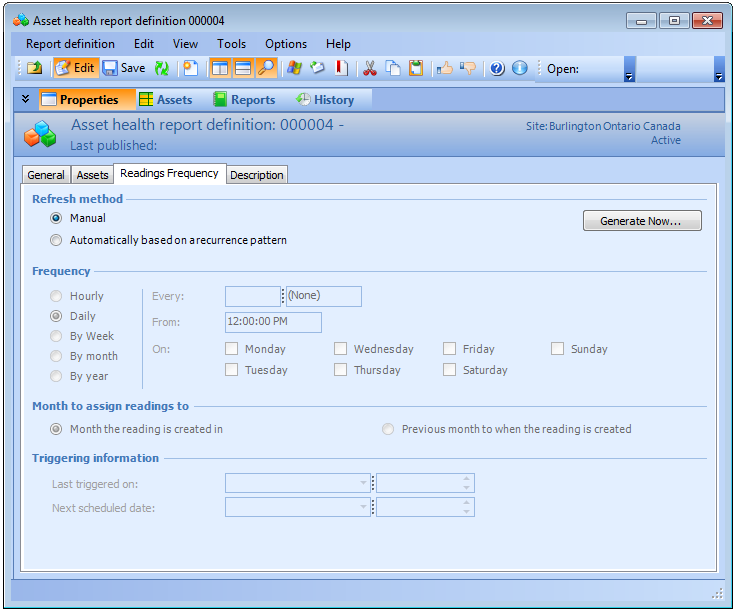Click the thumbs up approve icon
This screenshot has width=736, height=611.
point(445,68)
